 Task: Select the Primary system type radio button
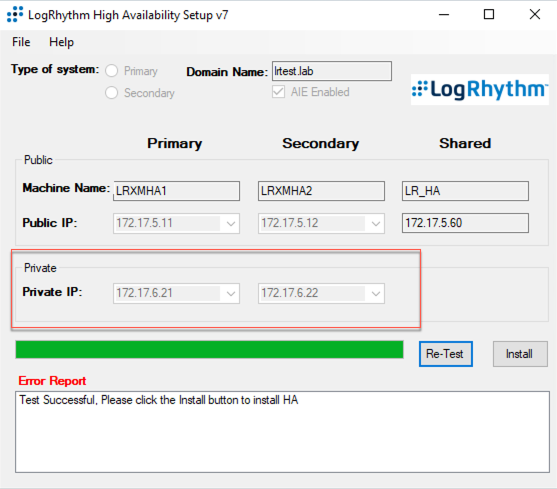click(112, 71)
